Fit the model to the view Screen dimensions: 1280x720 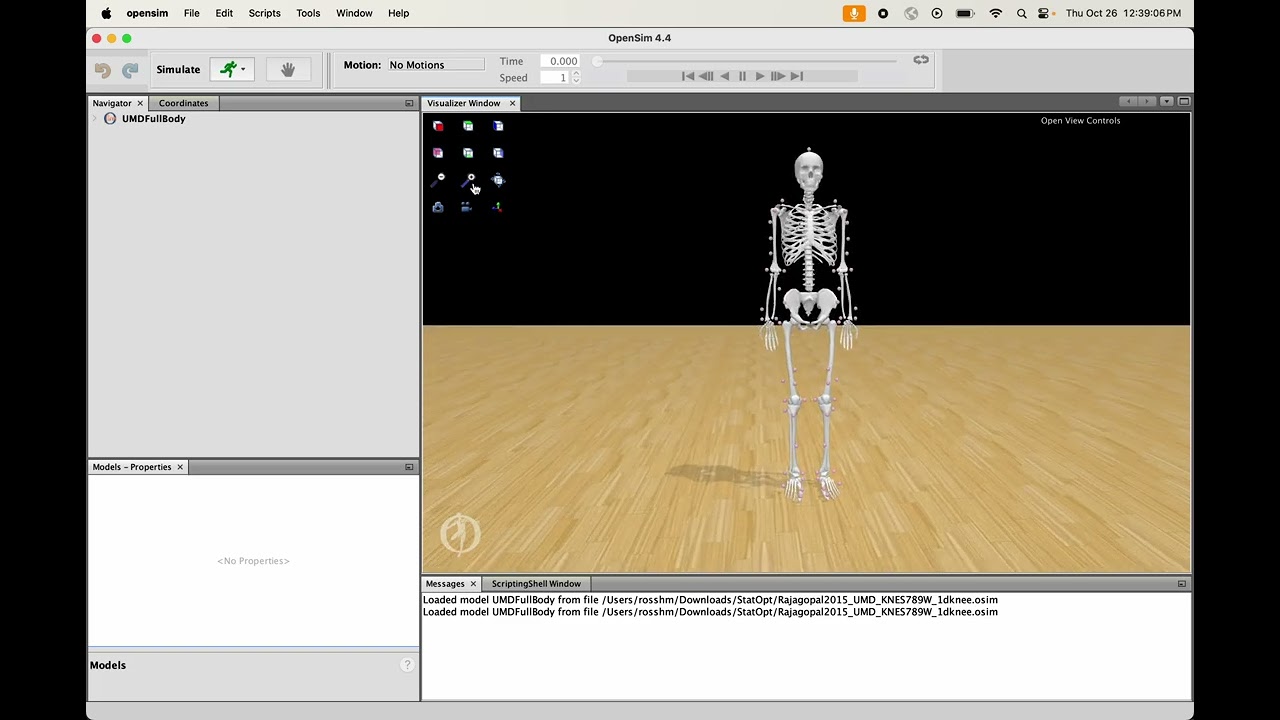(498, 180)
